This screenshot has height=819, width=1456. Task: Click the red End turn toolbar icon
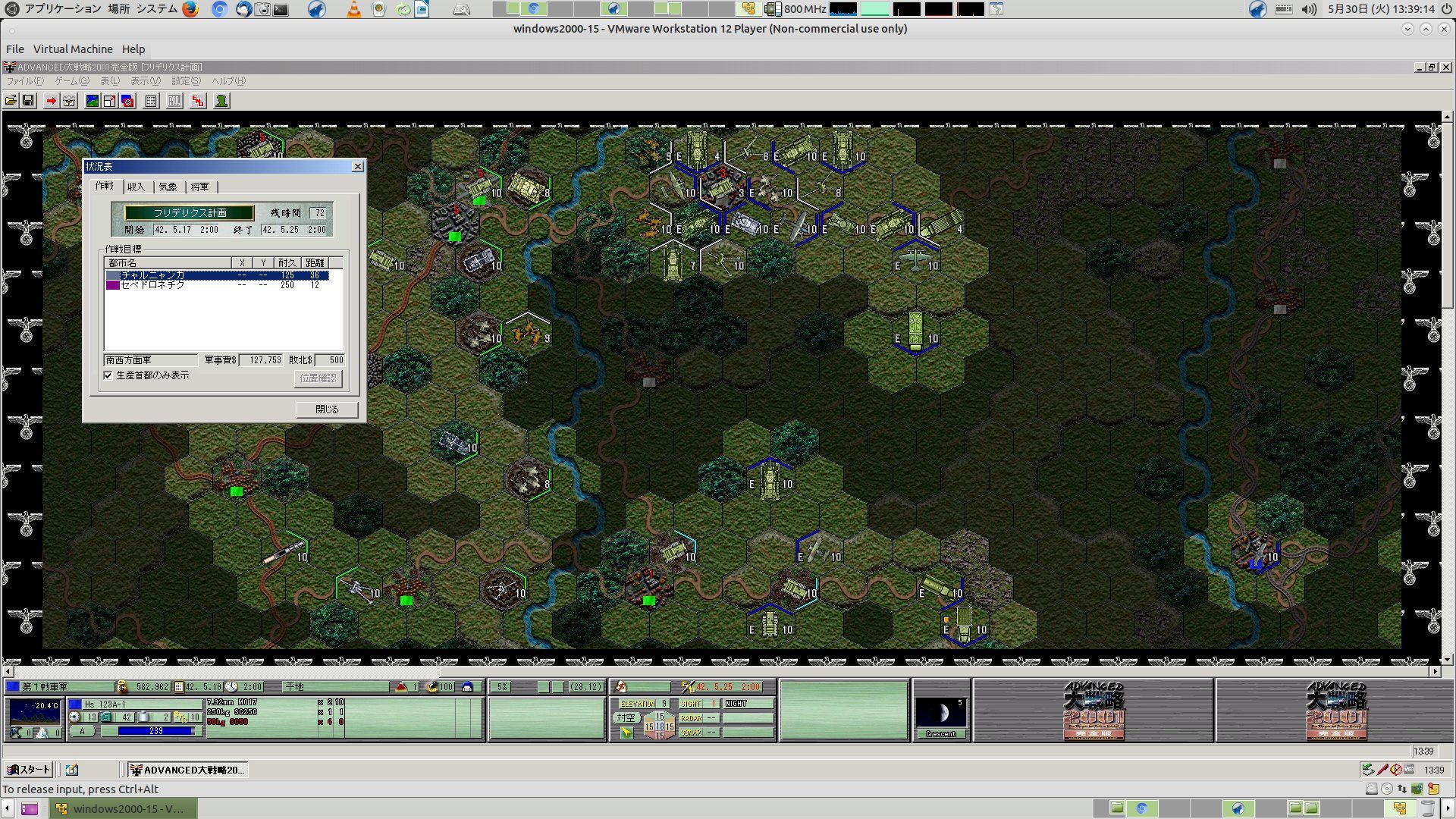pyautogui.click(x=198, y=101)
